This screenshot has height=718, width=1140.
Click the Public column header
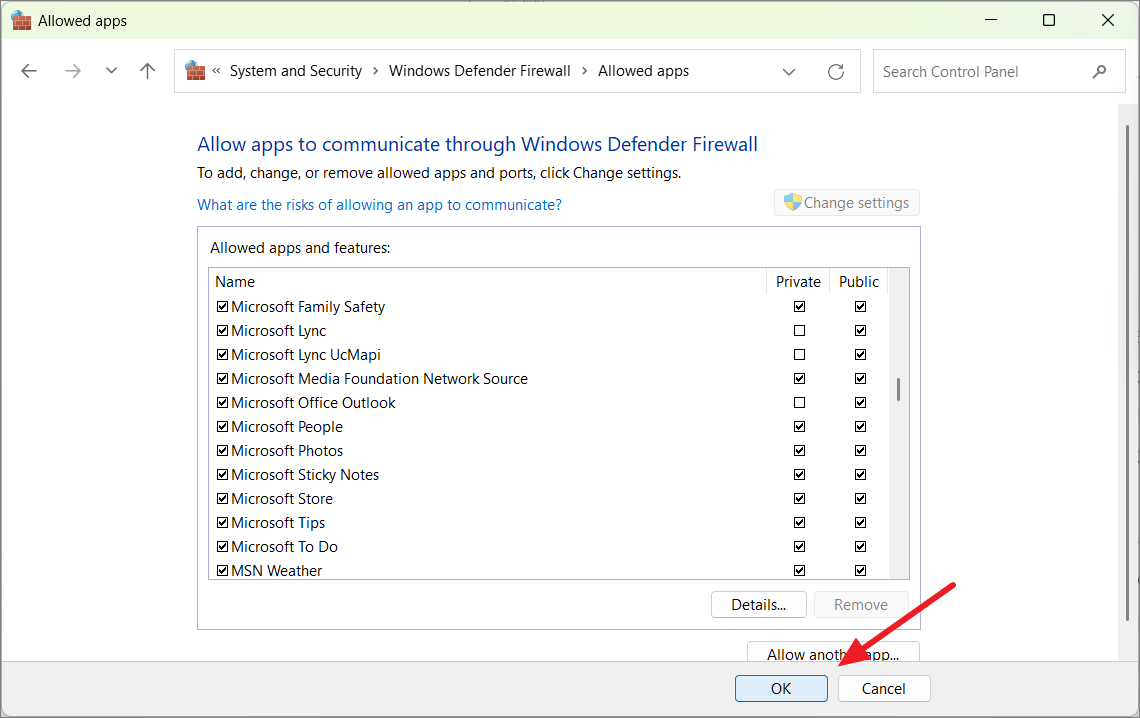point(859,282)
